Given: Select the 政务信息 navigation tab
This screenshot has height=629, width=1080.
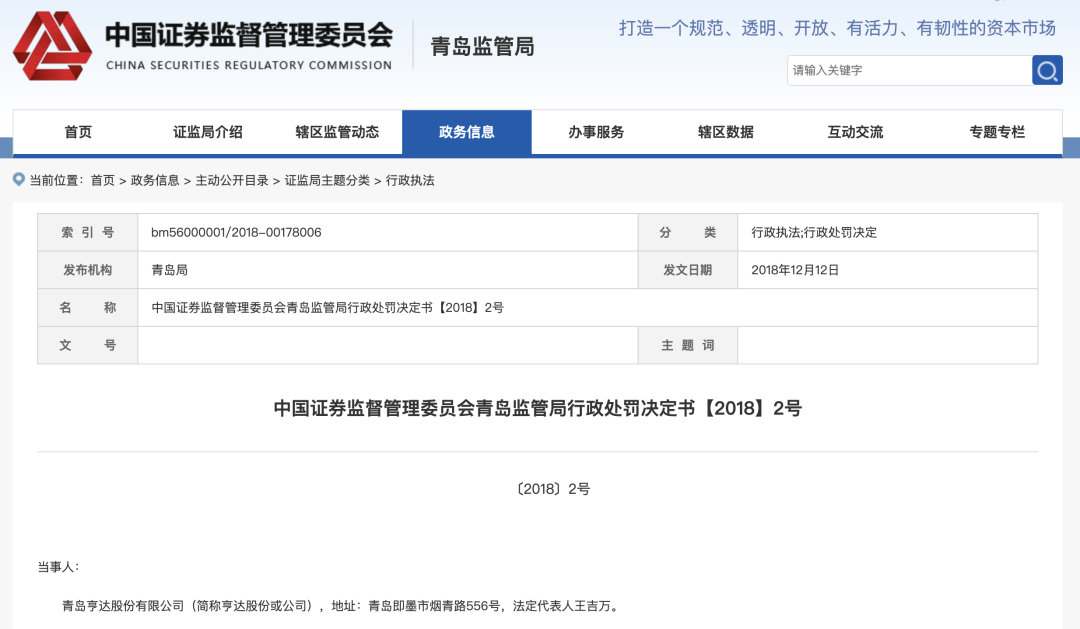Looking at the screenshot, I should (x=466, y=132).
